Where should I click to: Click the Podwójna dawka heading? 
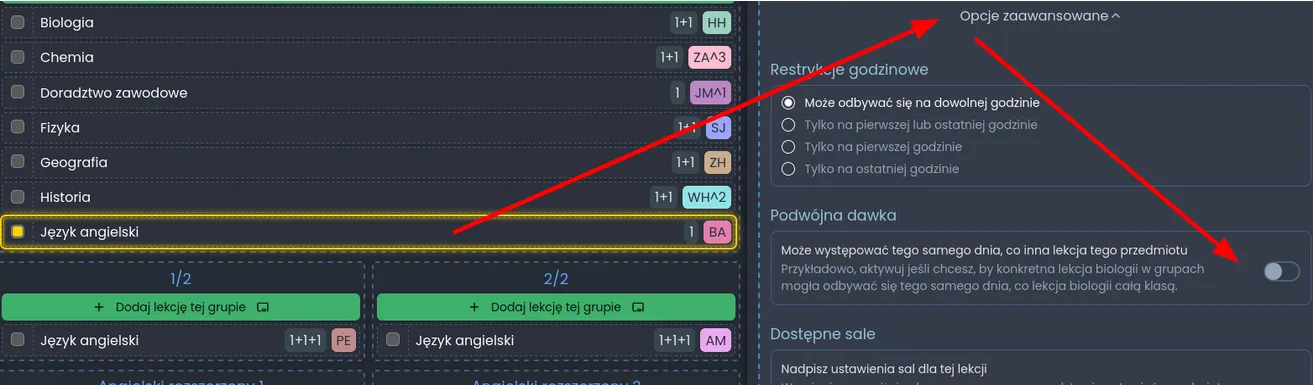833,215
